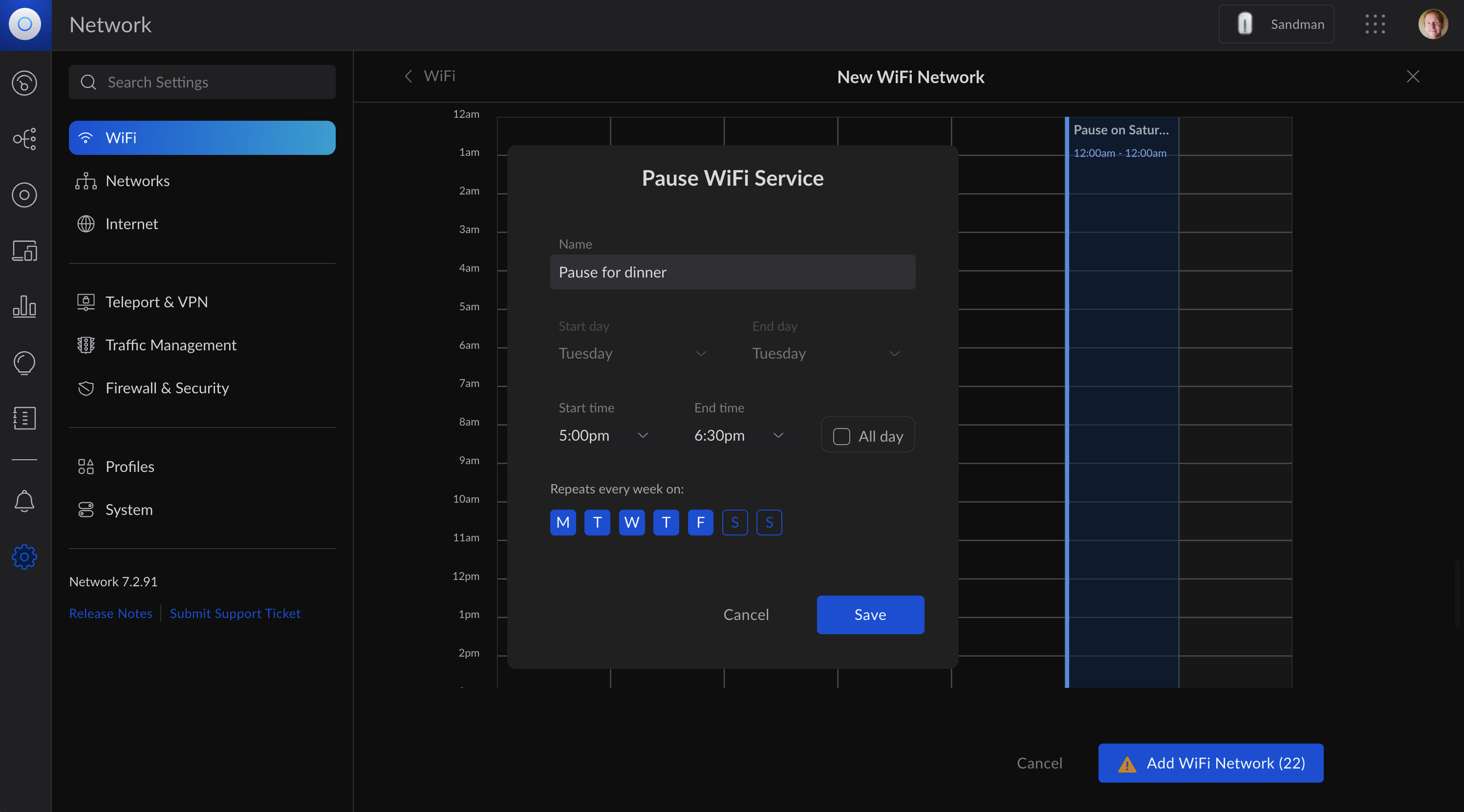Click the notifications bell icon
1464x812 pixels.
24,501
